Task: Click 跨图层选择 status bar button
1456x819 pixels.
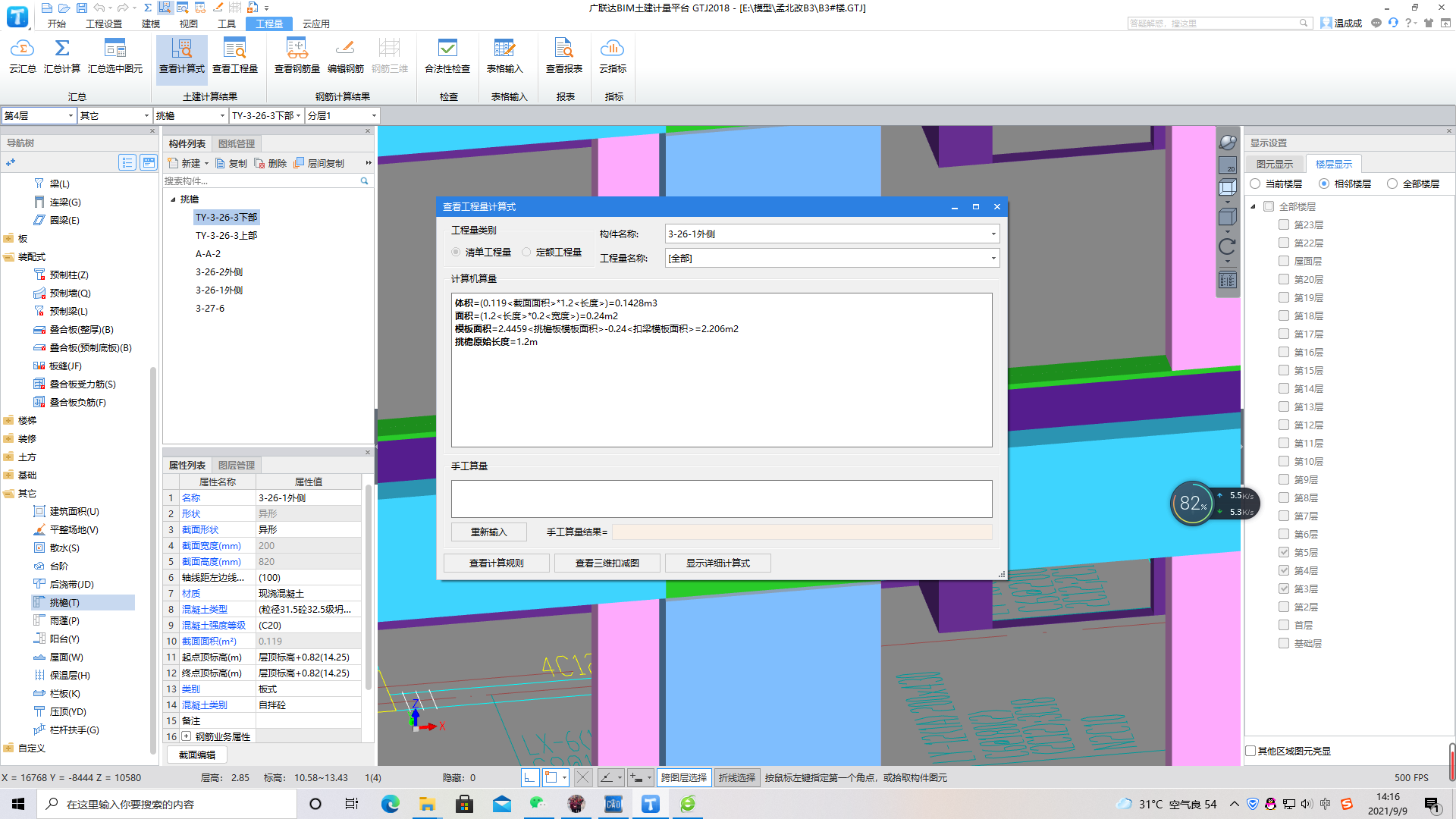Action: [x=683, y=777]
